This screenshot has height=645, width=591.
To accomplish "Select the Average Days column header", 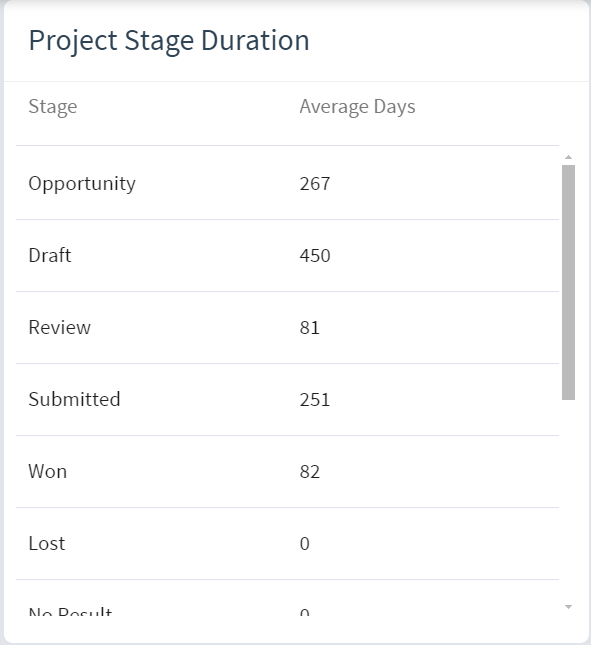I will tap(357, 107).
